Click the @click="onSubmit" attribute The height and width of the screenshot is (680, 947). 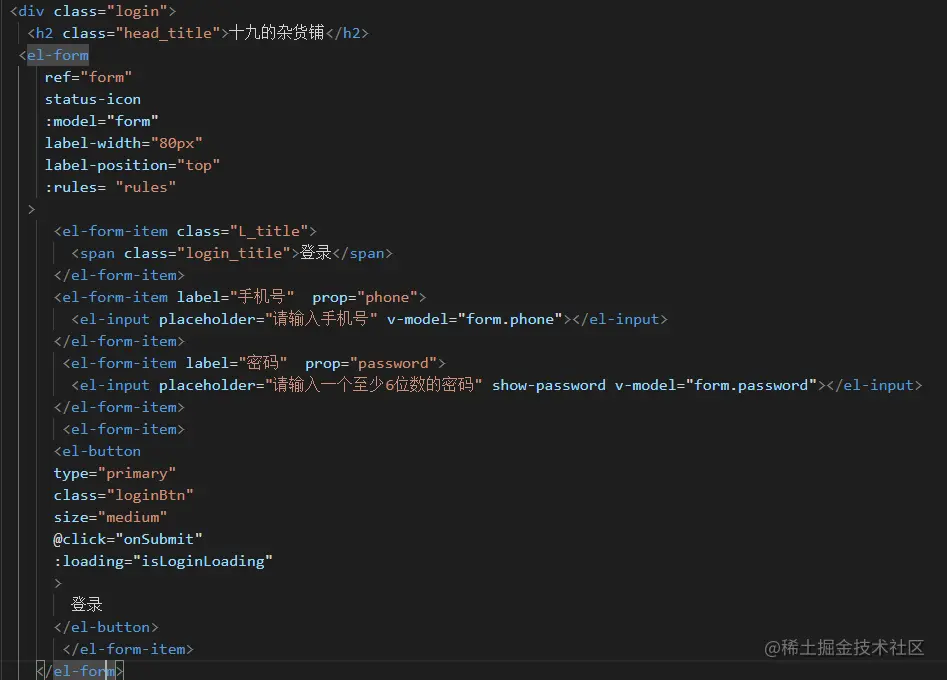[x=128, y=539]
